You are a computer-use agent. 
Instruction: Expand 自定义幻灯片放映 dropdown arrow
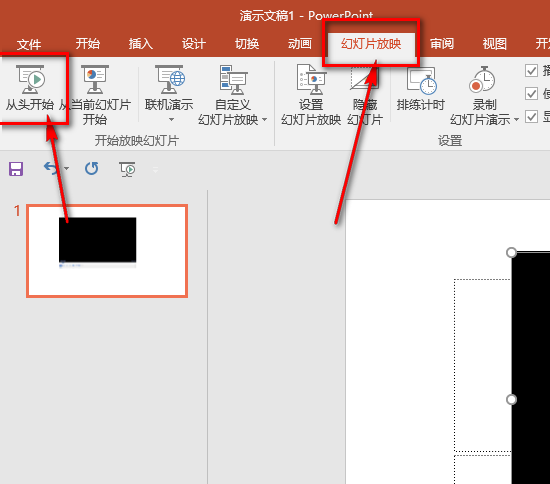tap(264, 120)
